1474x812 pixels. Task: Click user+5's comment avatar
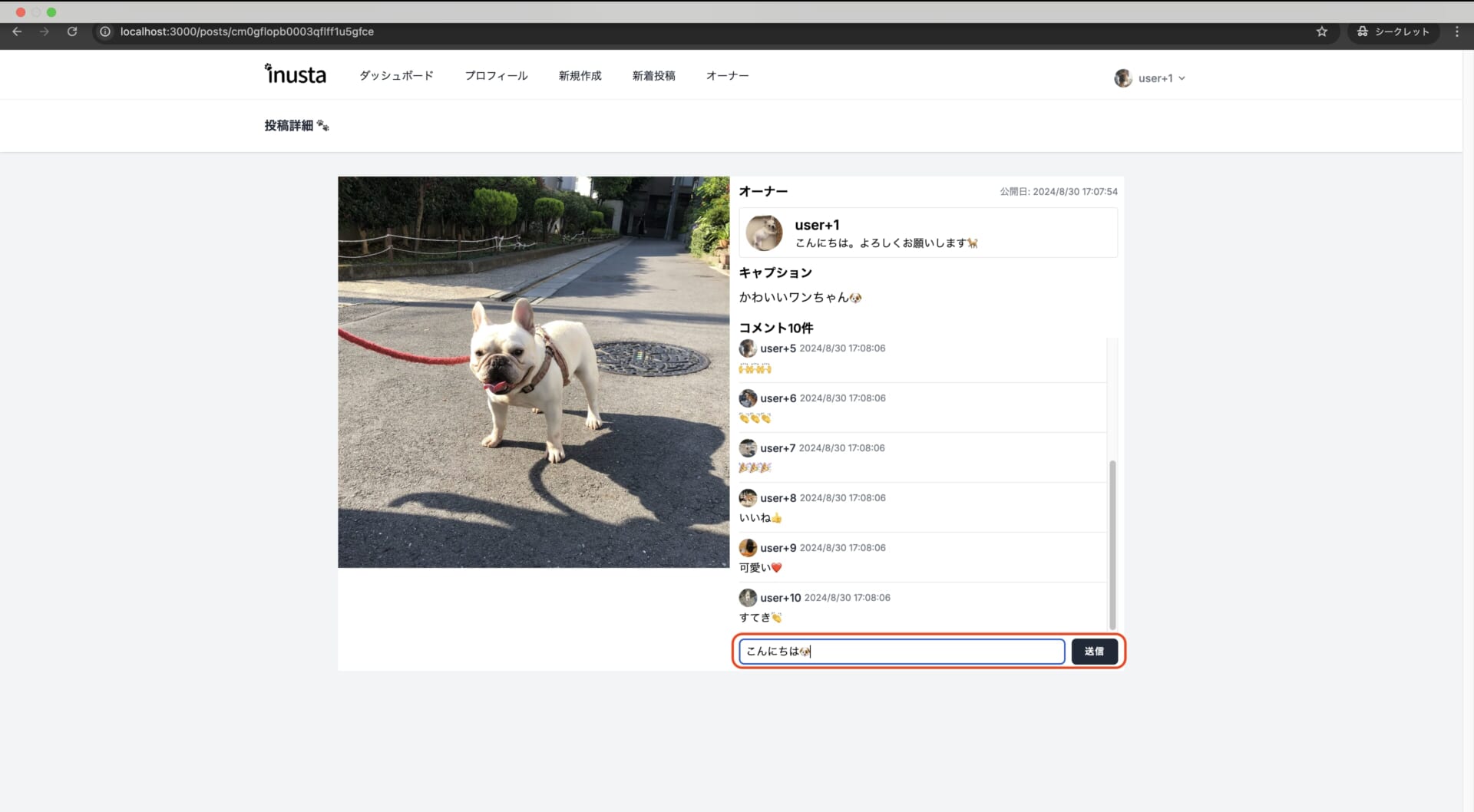tap(748, 348)
